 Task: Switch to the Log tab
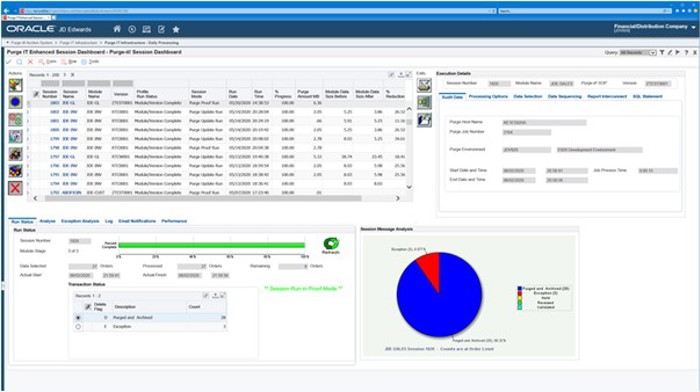pos(108,221)
